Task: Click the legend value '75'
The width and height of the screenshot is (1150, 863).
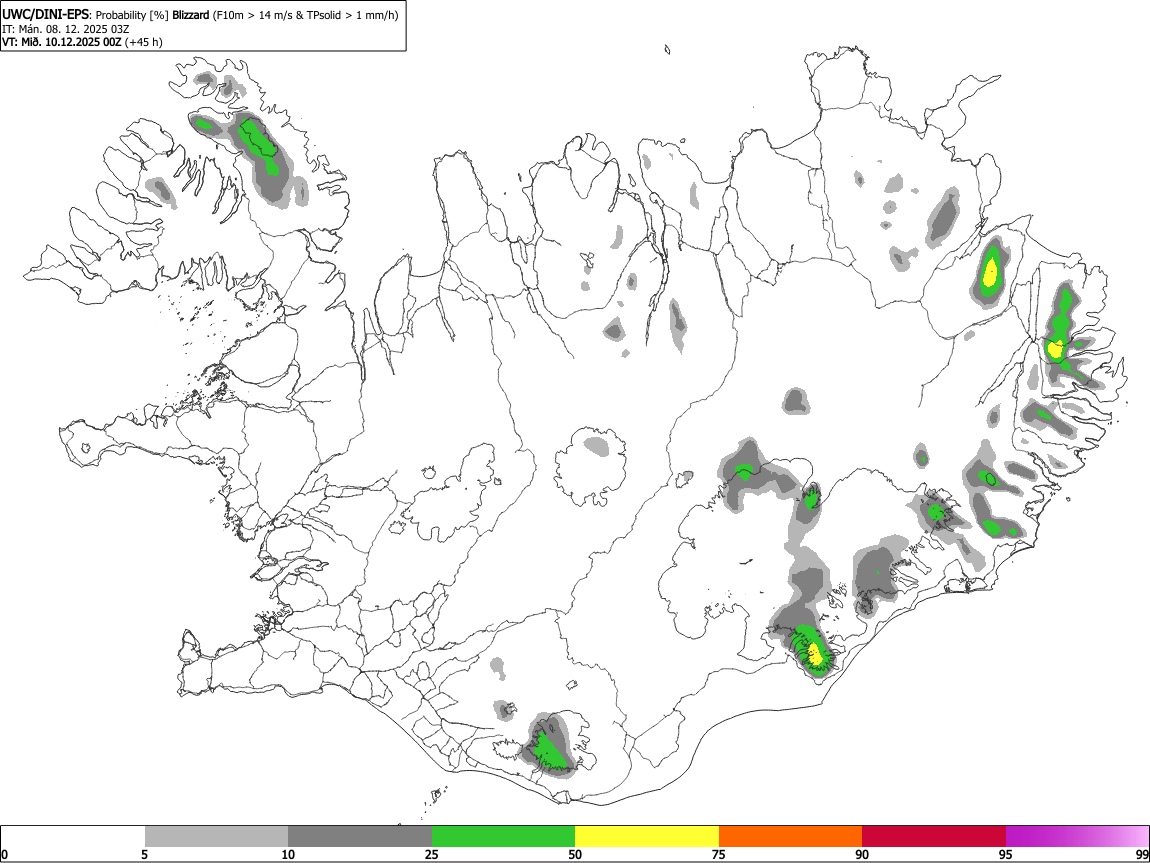Action: click(x=719, y=854)
